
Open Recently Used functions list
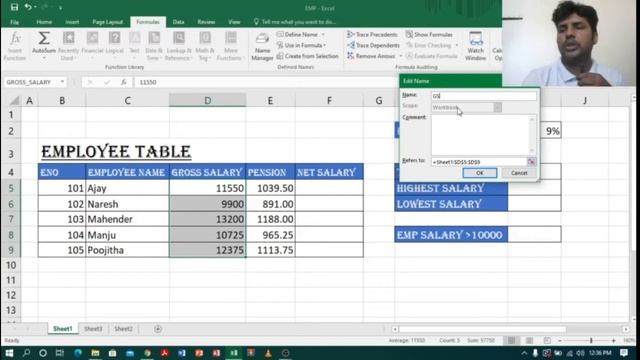pyautogui.click(x=68, y=46)
